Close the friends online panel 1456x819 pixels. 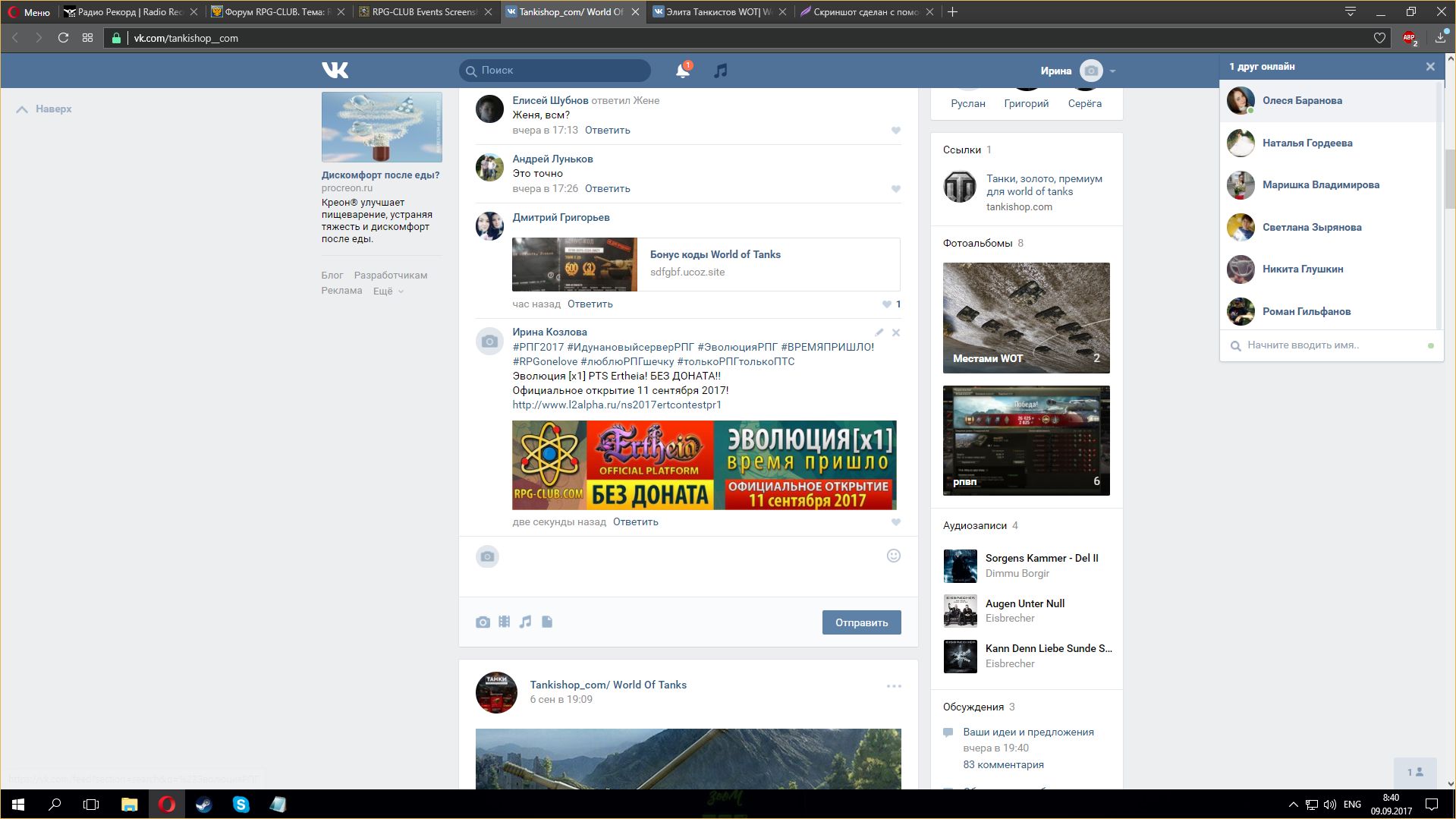pyautogui.click(x=1430, y=67)
